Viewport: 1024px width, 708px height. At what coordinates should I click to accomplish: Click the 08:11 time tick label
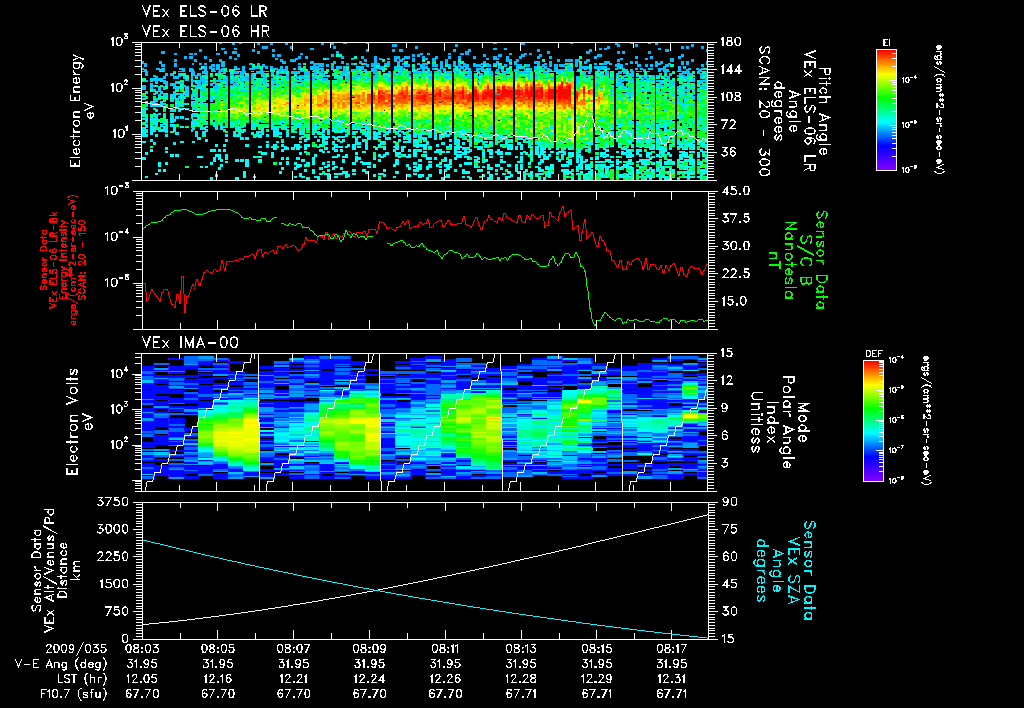pyautogui.click(x=445, y=649)
